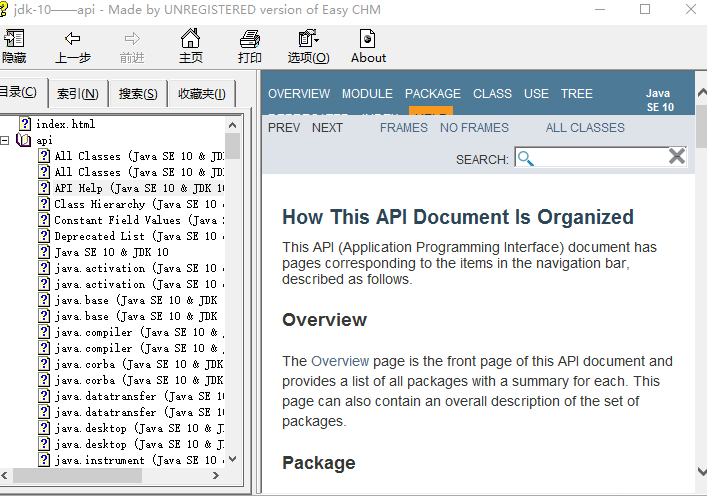
Task: Click the Back (上一步) arrow icon
Action: click(x=72, y=40)
